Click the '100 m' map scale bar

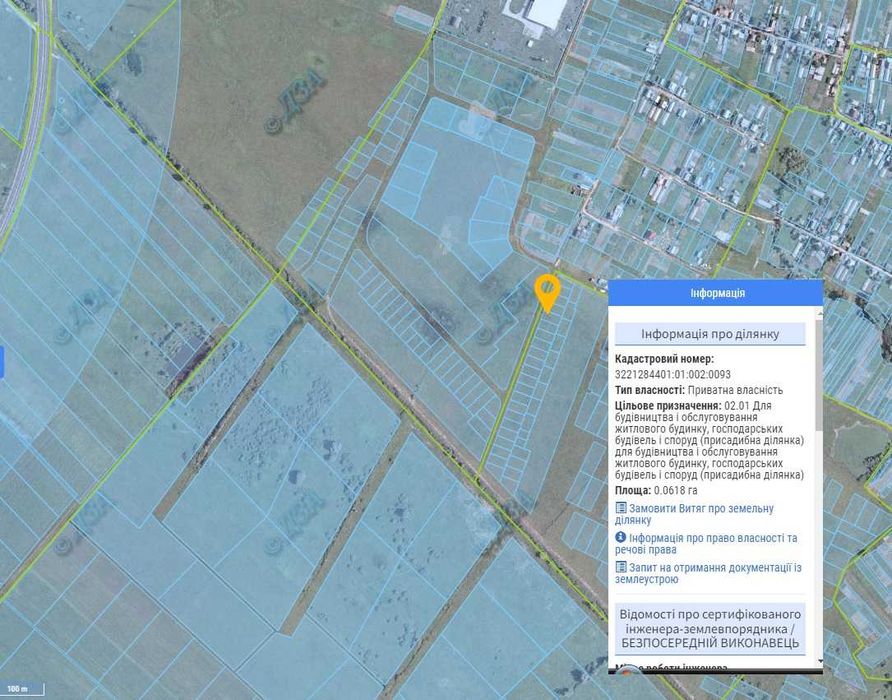pos(22,689)
